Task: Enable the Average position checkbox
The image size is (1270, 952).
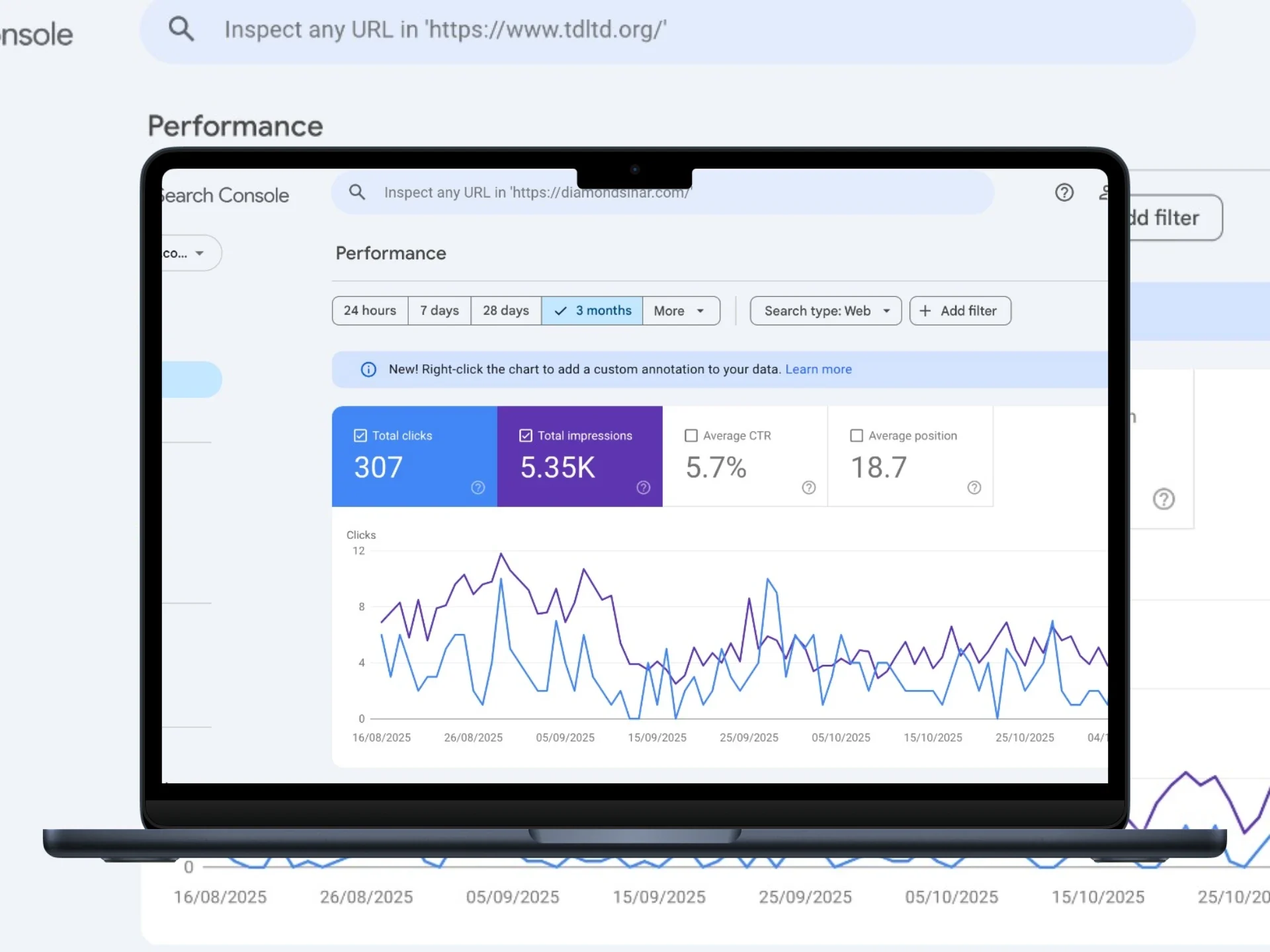Action: coord(857,436)
